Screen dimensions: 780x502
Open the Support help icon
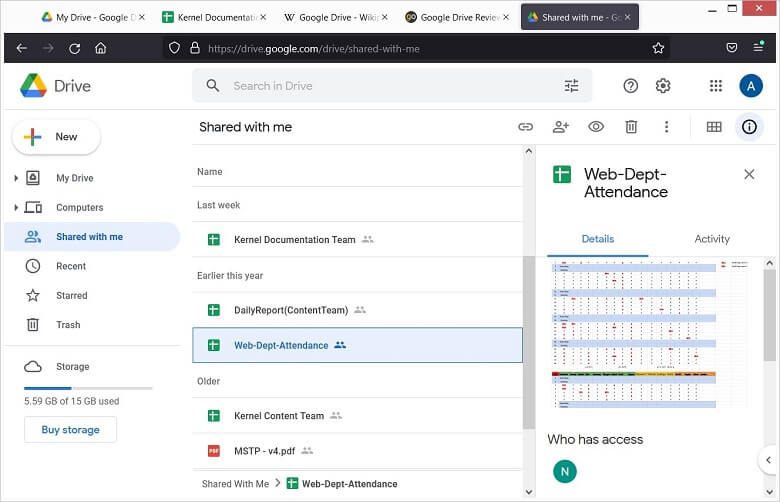(x=630, y=86)
